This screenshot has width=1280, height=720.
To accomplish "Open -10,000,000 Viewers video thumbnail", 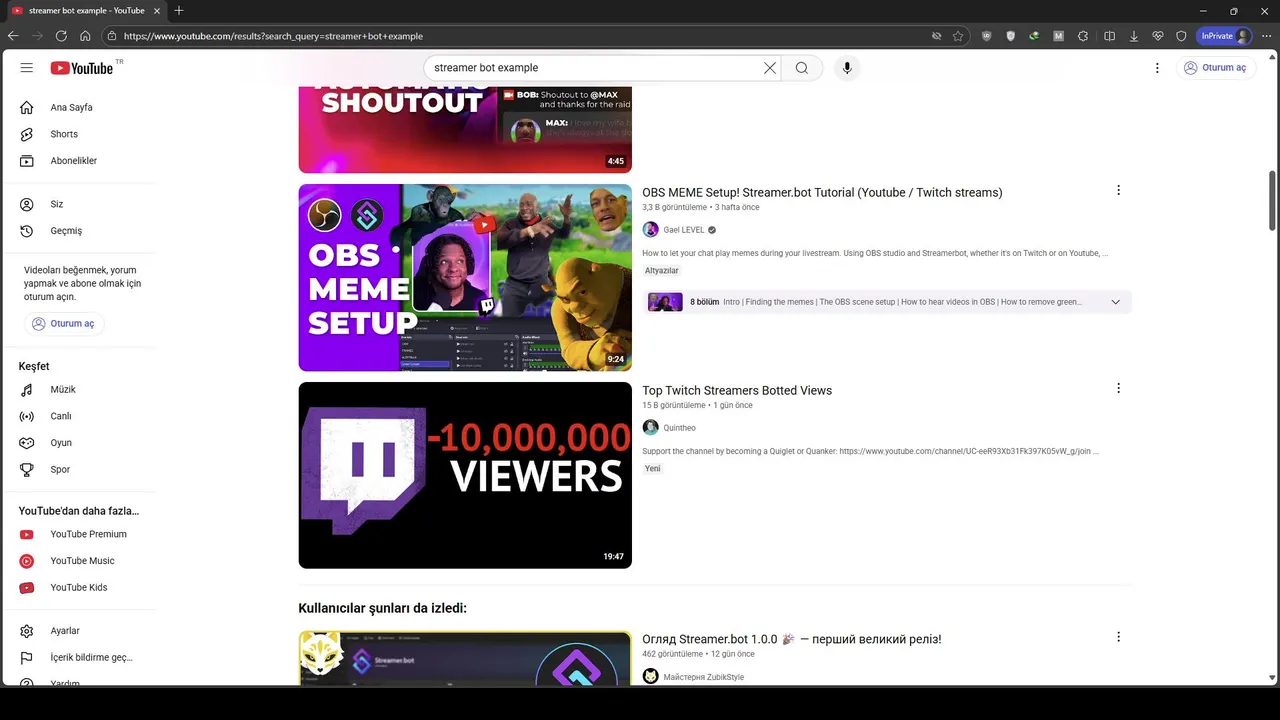I will tap(465, 475).
